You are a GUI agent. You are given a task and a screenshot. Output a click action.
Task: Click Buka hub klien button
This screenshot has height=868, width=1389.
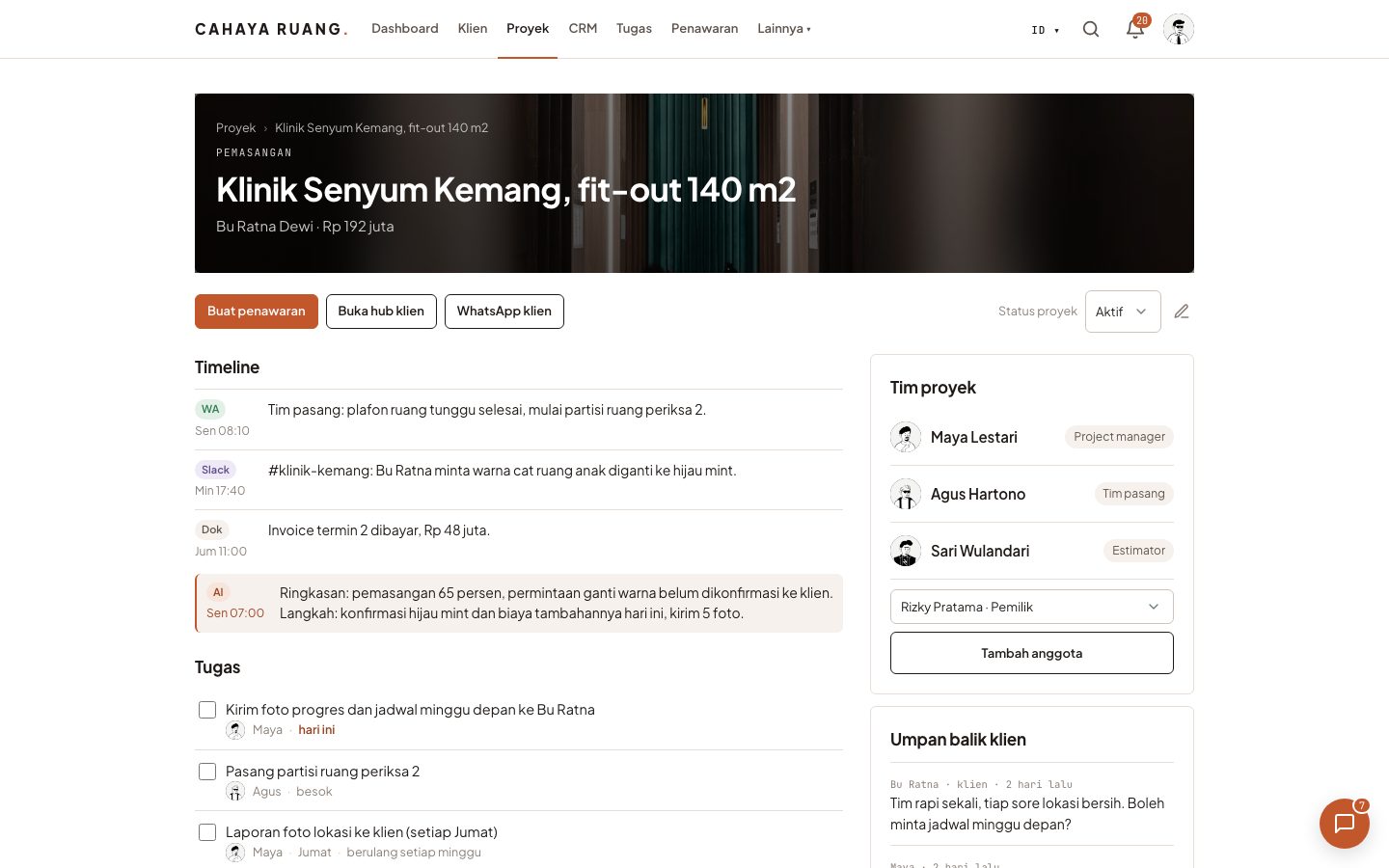(x=381, y=312)
